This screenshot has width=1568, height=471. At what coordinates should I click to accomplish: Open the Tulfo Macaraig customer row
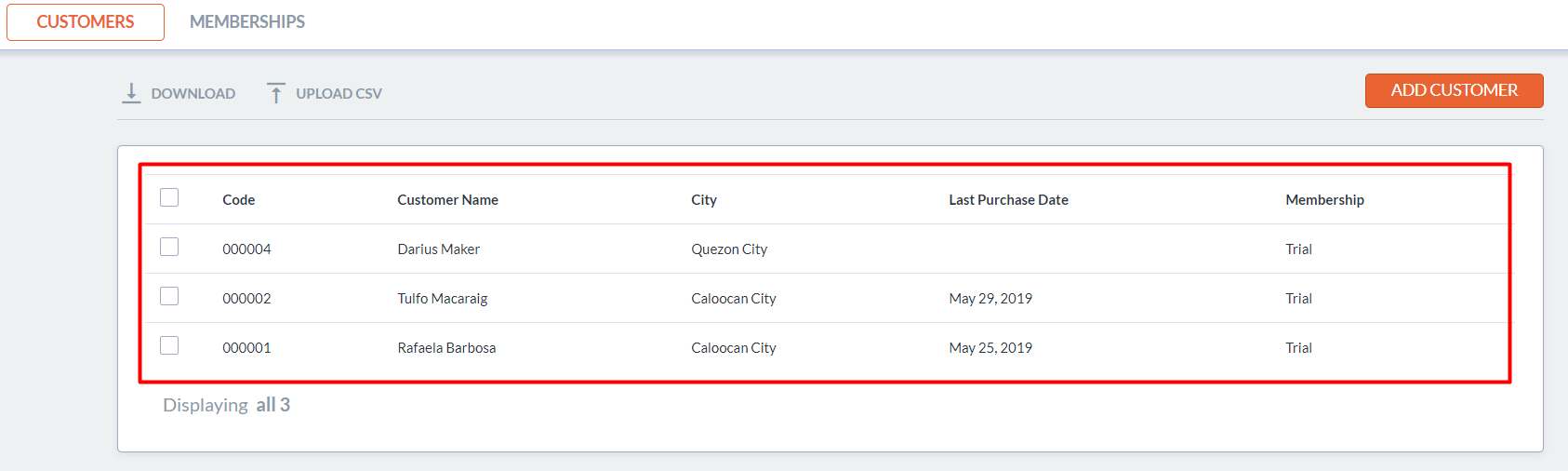pyautogui.click(x=442, y=299)
